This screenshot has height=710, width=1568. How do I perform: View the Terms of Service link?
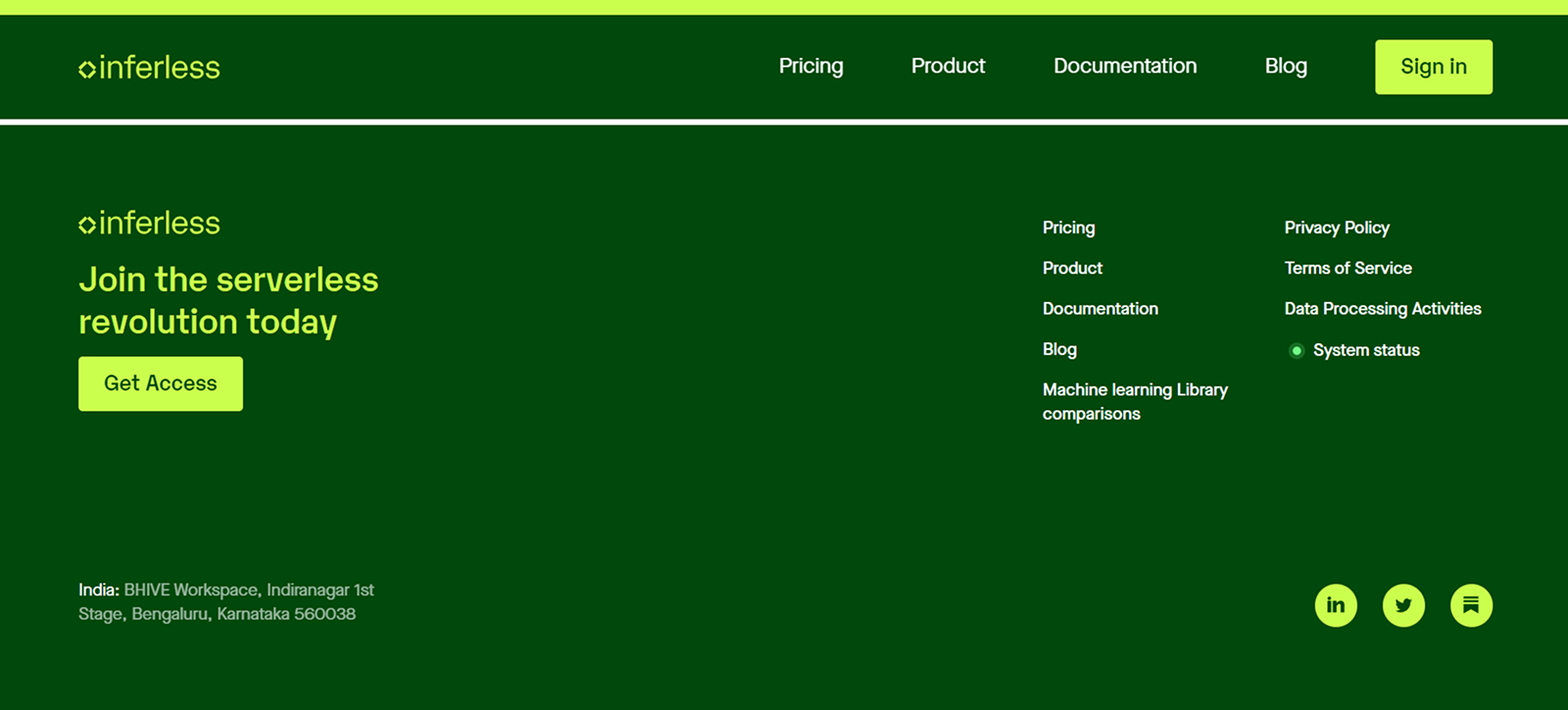[1348, 268]
